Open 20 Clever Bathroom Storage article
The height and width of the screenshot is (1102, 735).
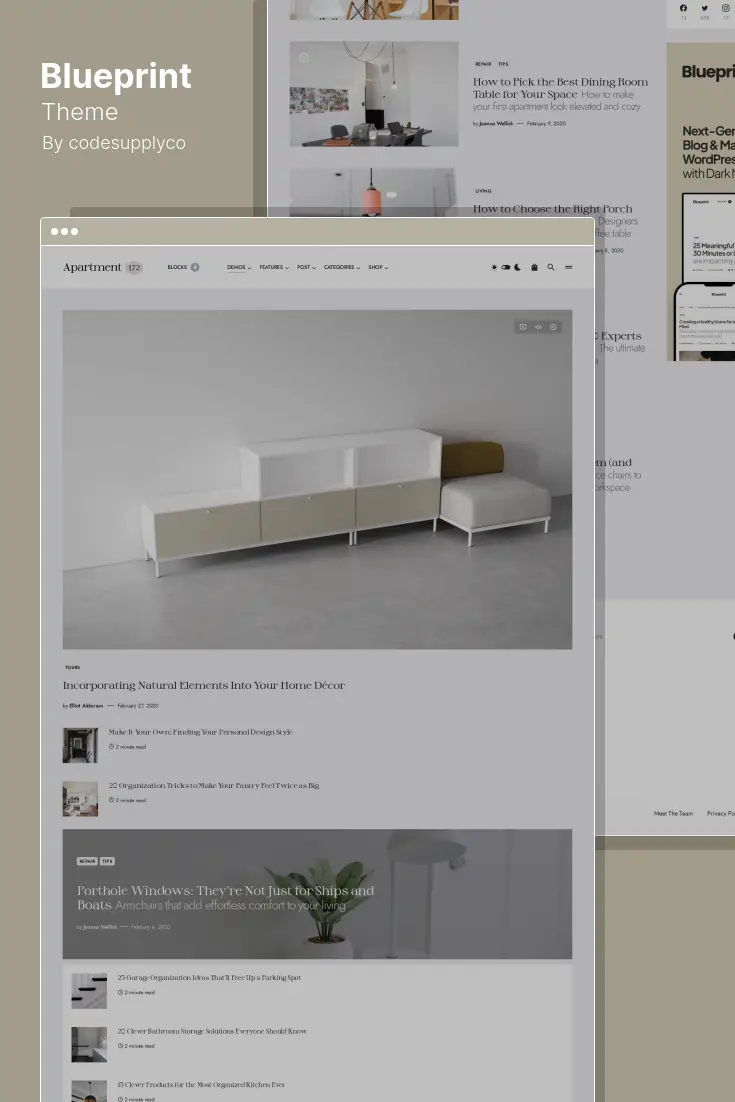coord(212,1031)
